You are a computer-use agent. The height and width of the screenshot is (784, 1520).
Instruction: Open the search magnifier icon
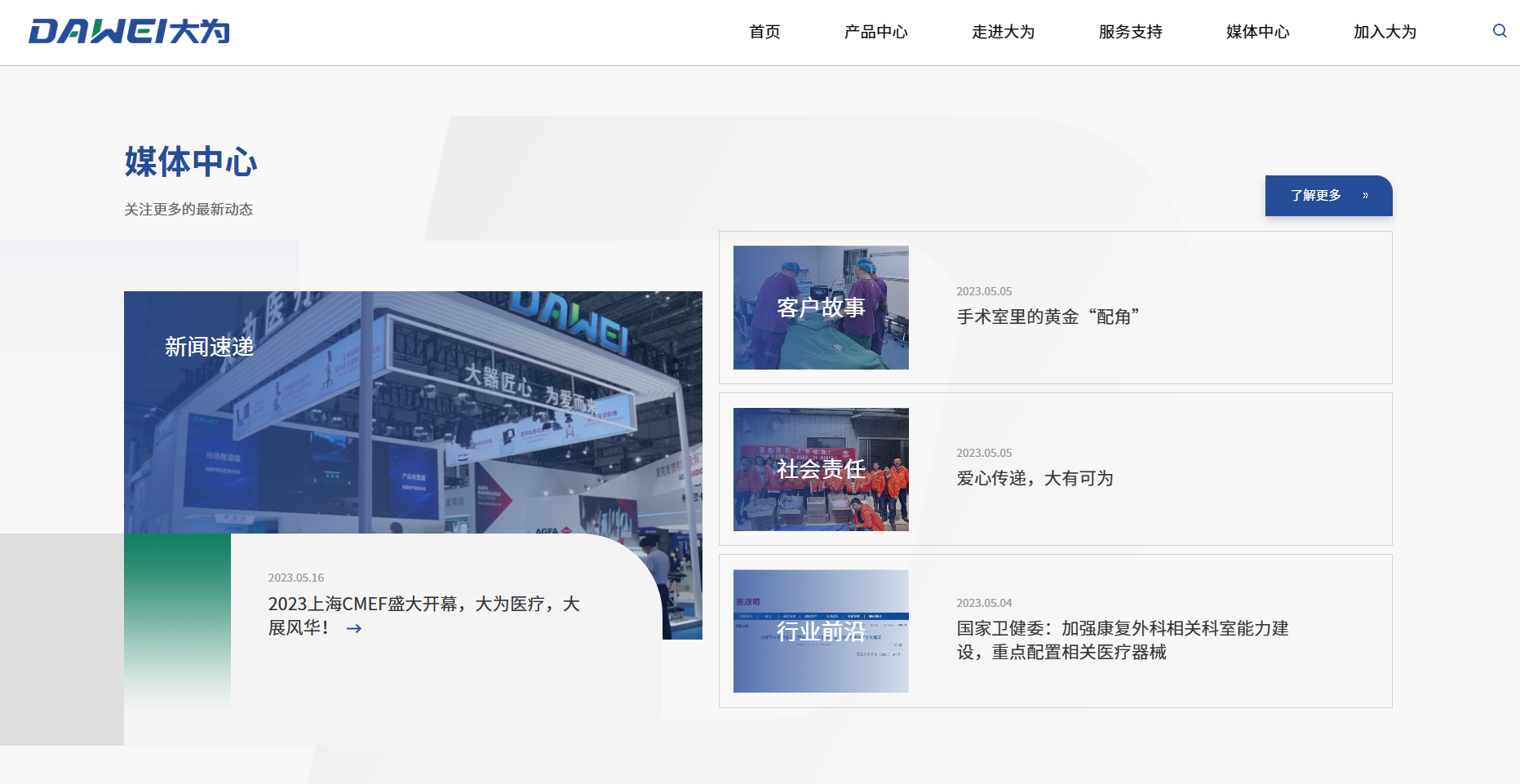pyautogui.click(x=1500, y=31)
